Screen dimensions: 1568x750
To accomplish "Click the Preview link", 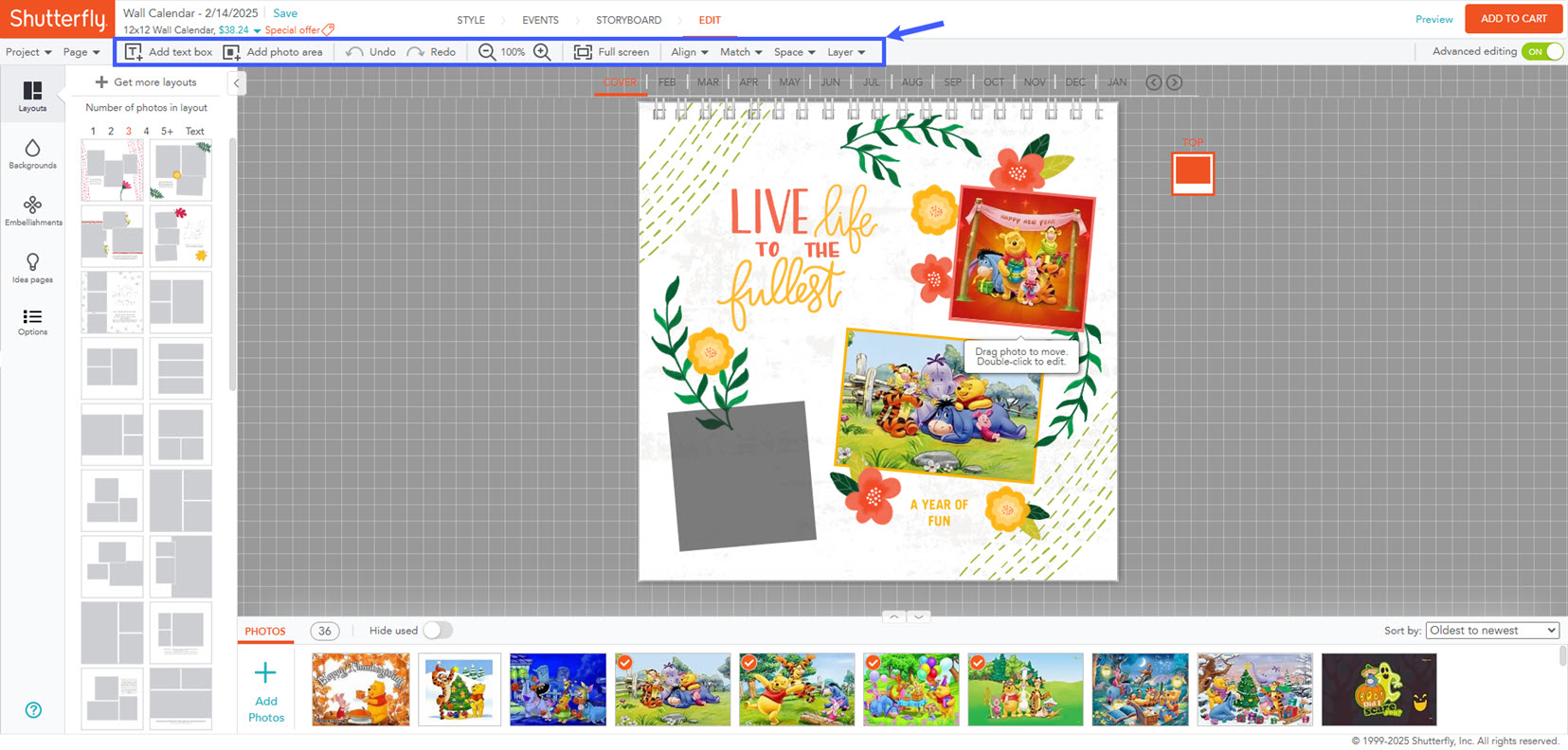I will tap(1433, 20).
